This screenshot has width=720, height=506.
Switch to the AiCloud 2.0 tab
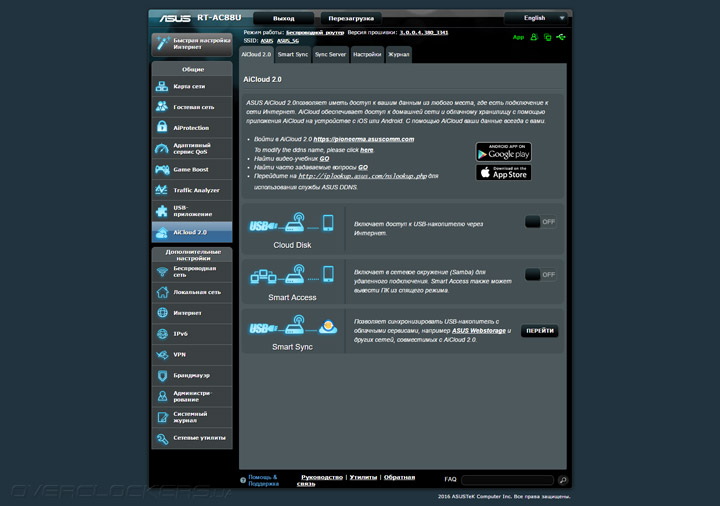256,55
